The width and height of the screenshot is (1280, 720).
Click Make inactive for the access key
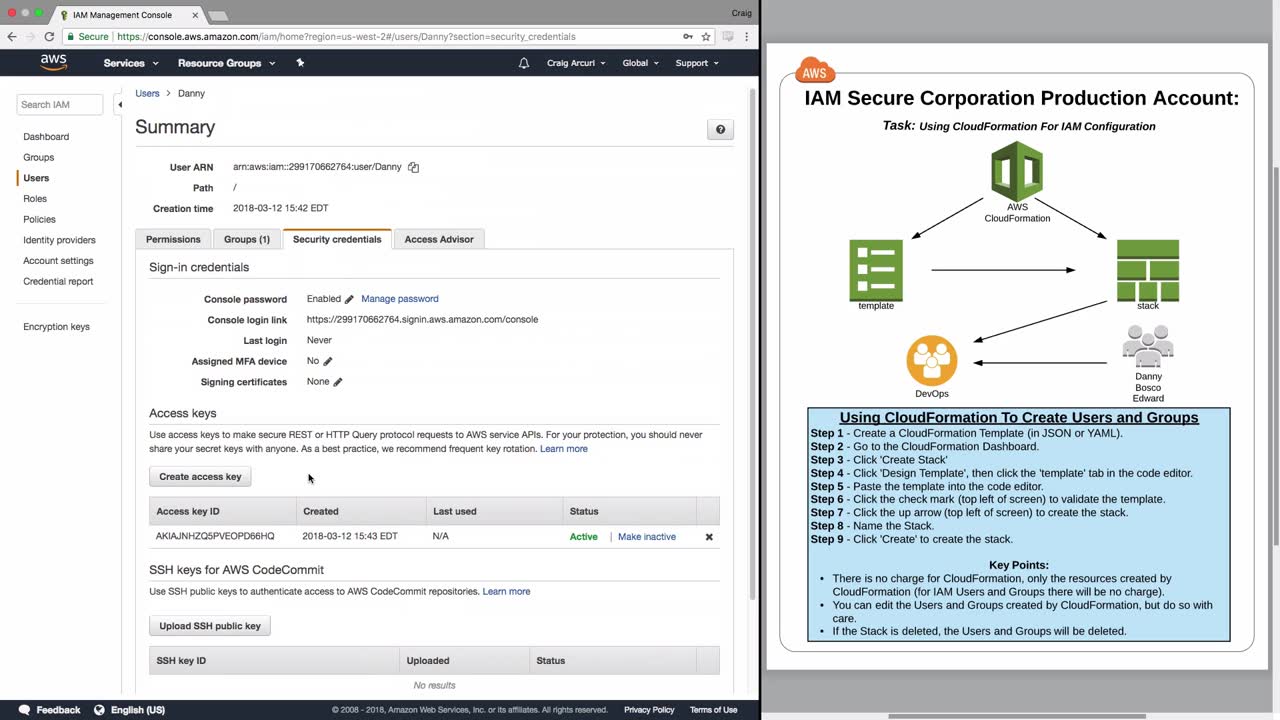647,537
